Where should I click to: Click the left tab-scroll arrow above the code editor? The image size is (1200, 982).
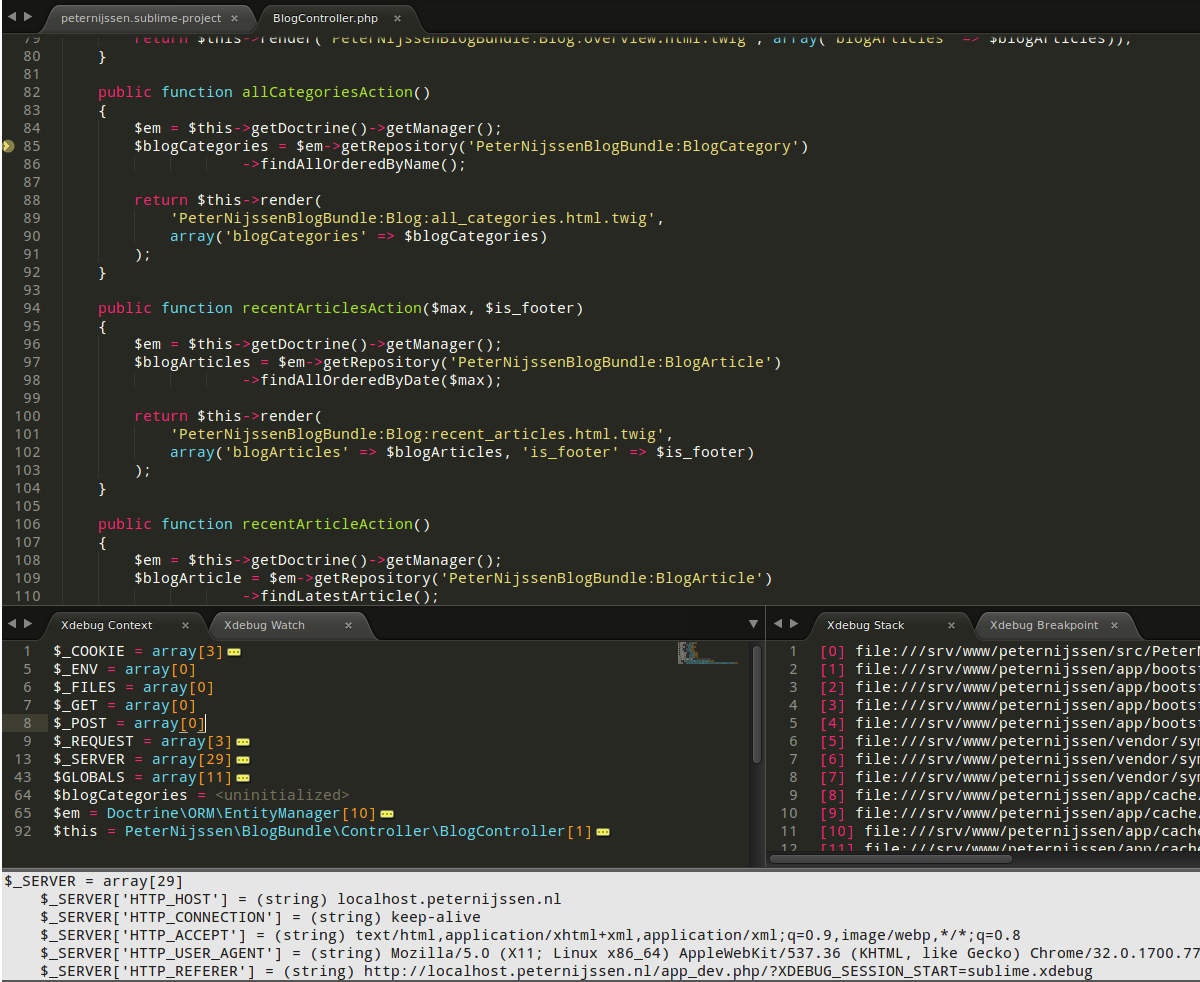[10, 17]
